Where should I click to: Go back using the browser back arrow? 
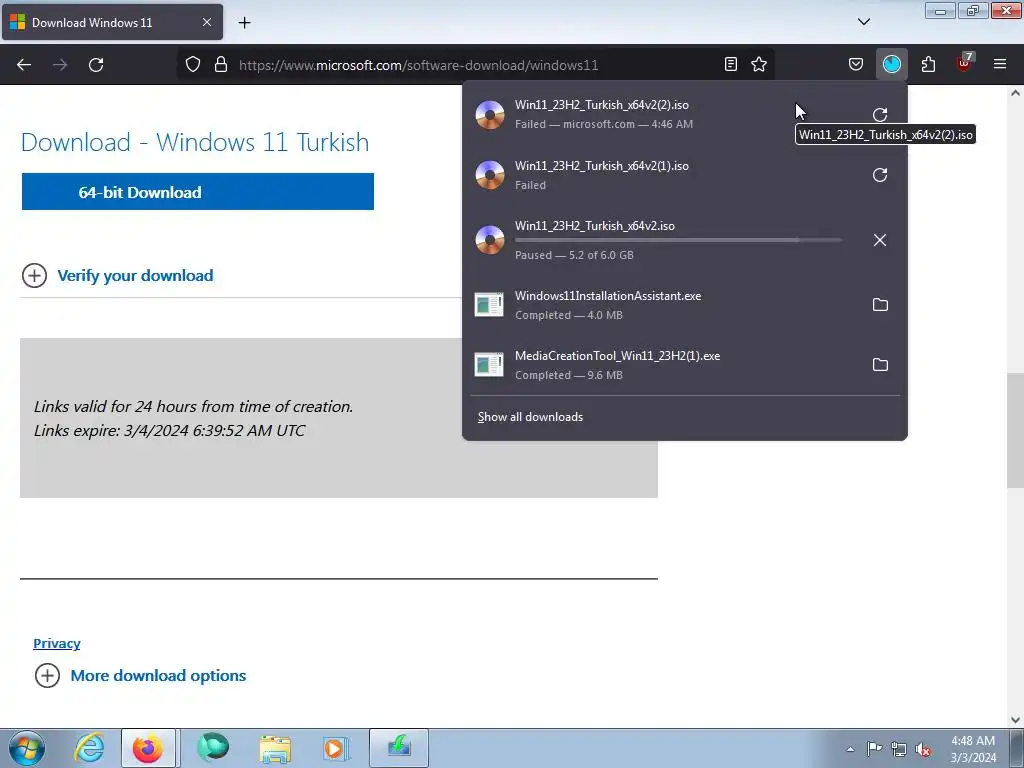point(24,65)
